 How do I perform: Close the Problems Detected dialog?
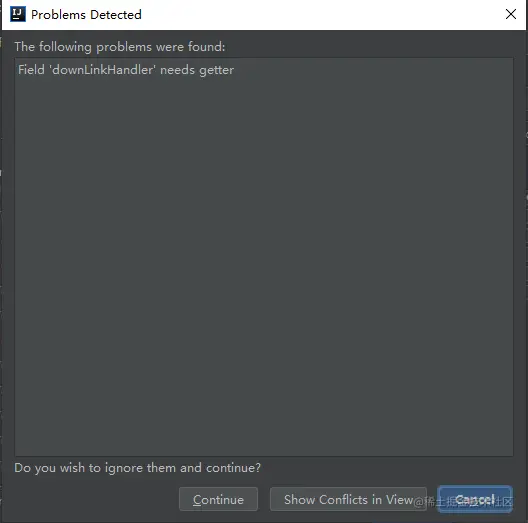coord(510,14)
